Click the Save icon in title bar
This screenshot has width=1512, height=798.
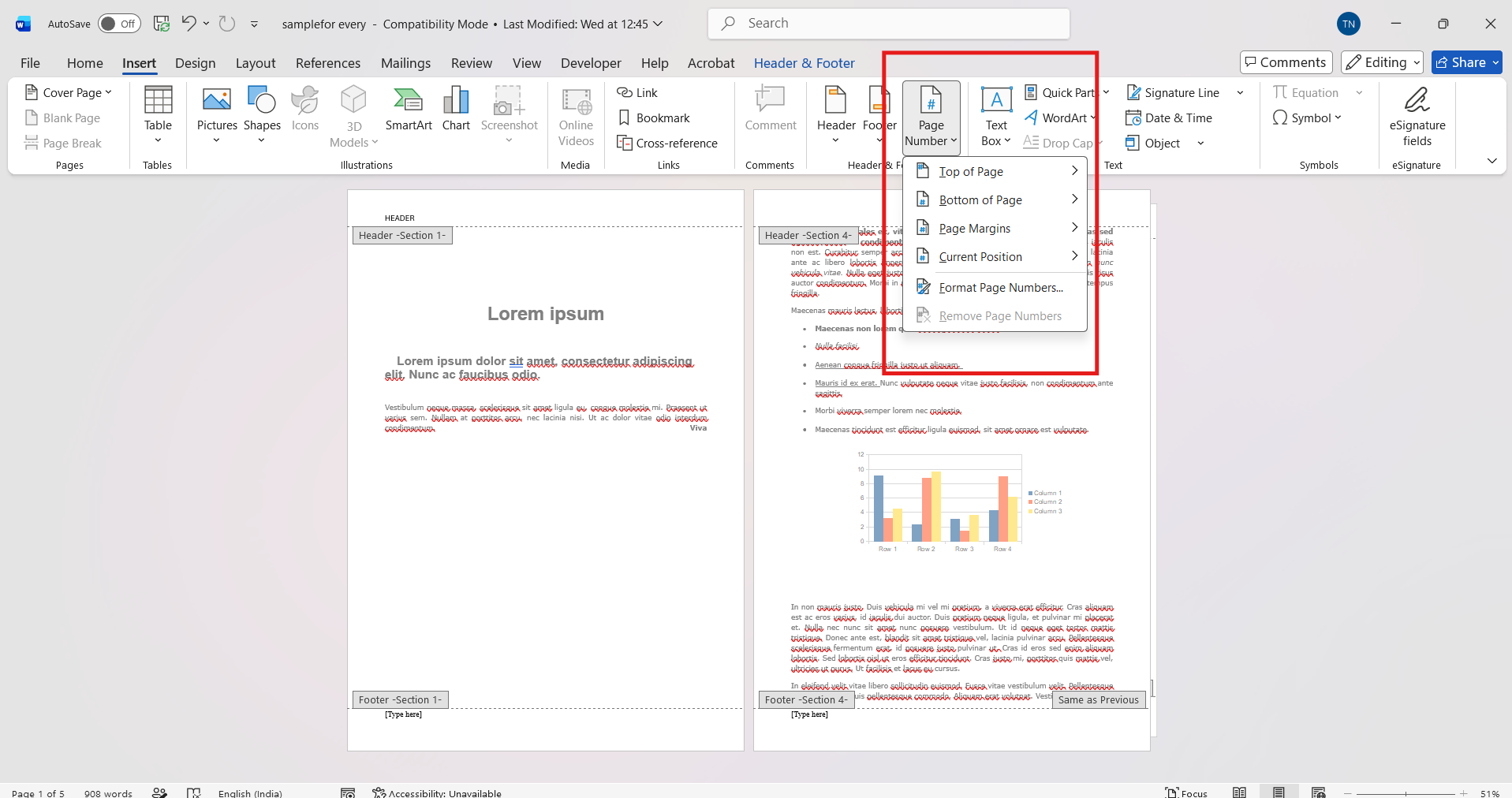pos(162,24)
